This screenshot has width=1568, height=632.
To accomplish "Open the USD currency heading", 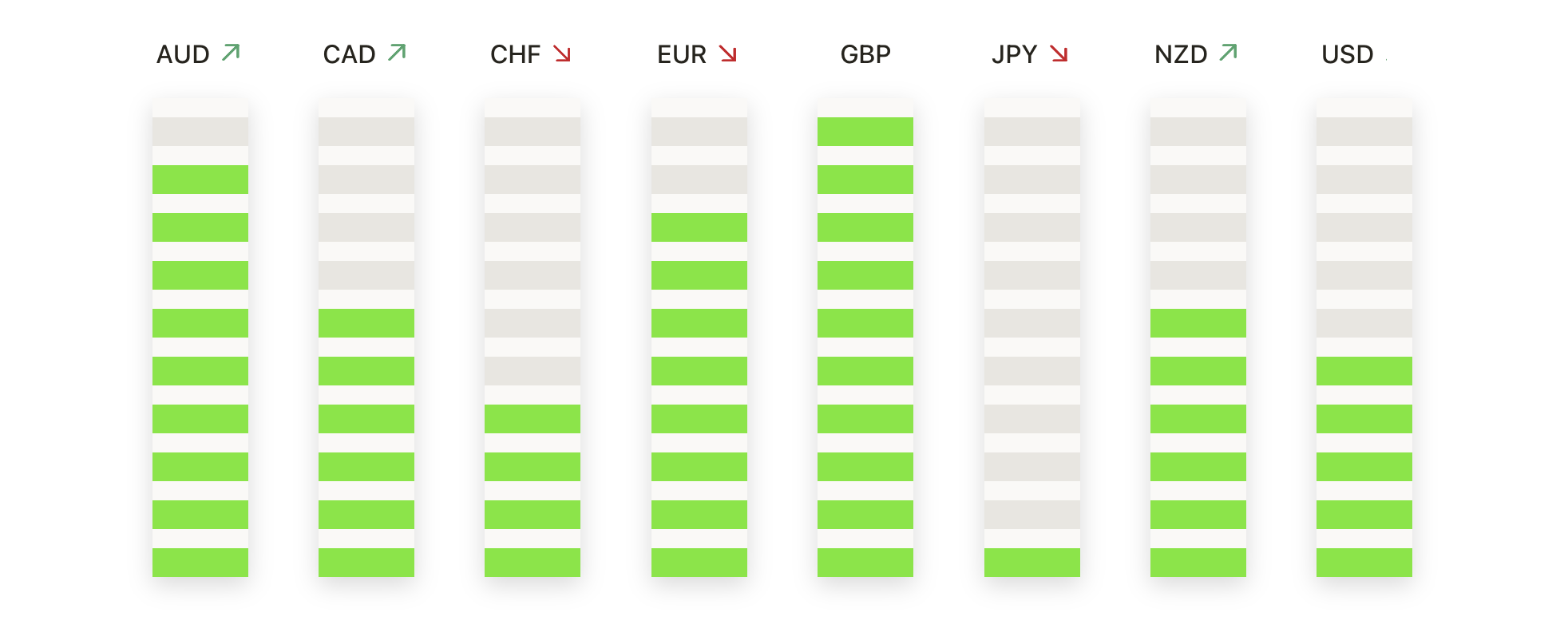I will (x=1348, y=54).
